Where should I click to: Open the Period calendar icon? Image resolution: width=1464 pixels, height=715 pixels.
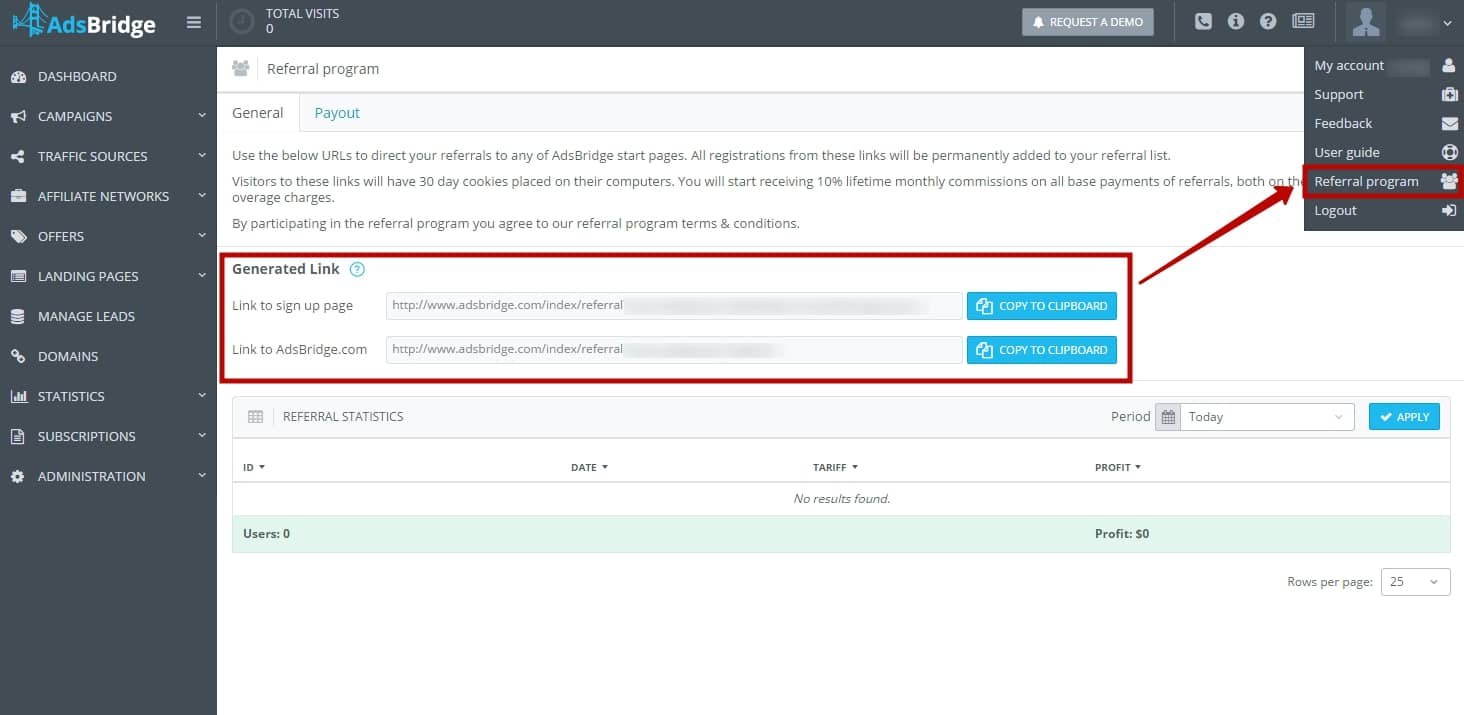1168,417
